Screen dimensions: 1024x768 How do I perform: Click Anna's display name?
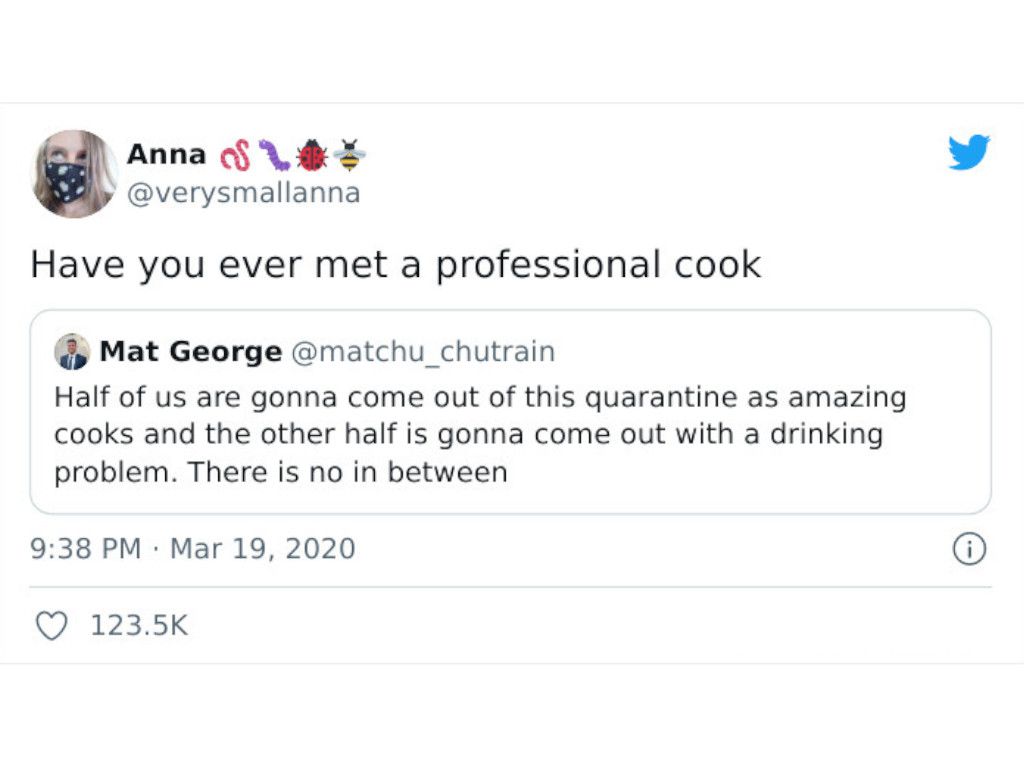click(166, 153)
